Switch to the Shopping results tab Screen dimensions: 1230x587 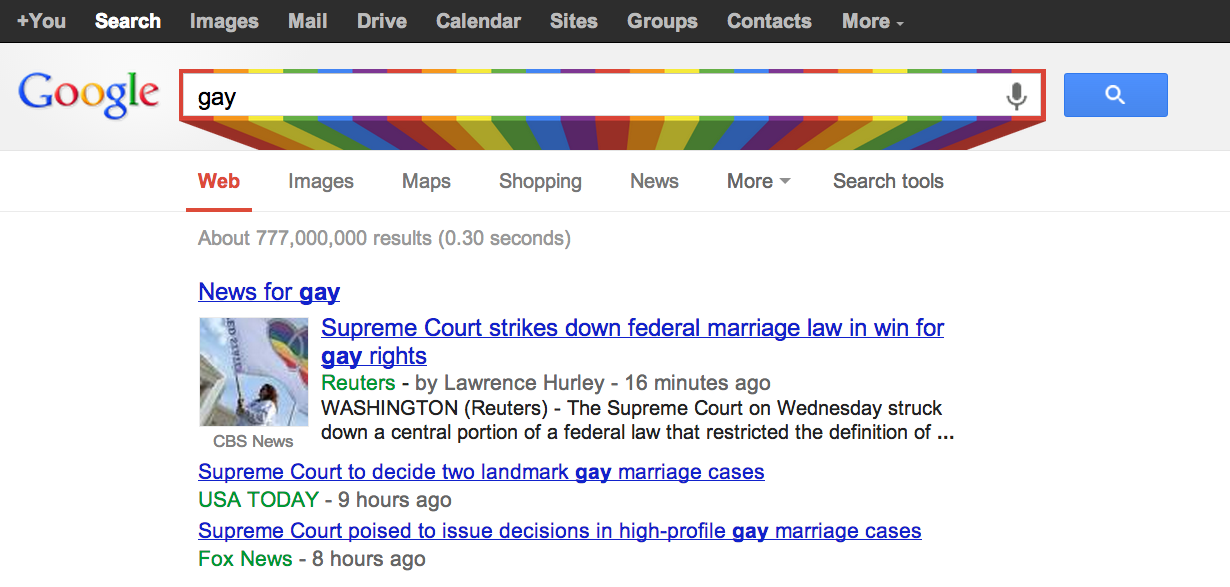[540, 181]
